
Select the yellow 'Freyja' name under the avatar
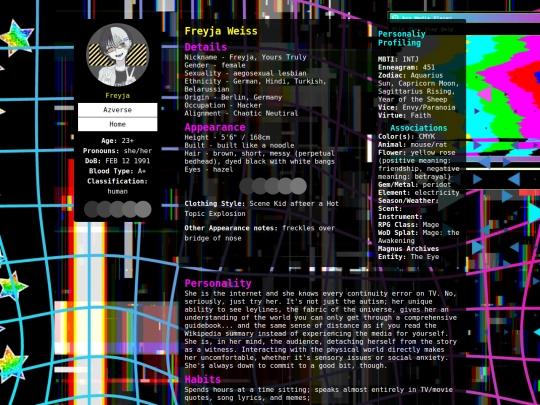[x=117, y=96]
